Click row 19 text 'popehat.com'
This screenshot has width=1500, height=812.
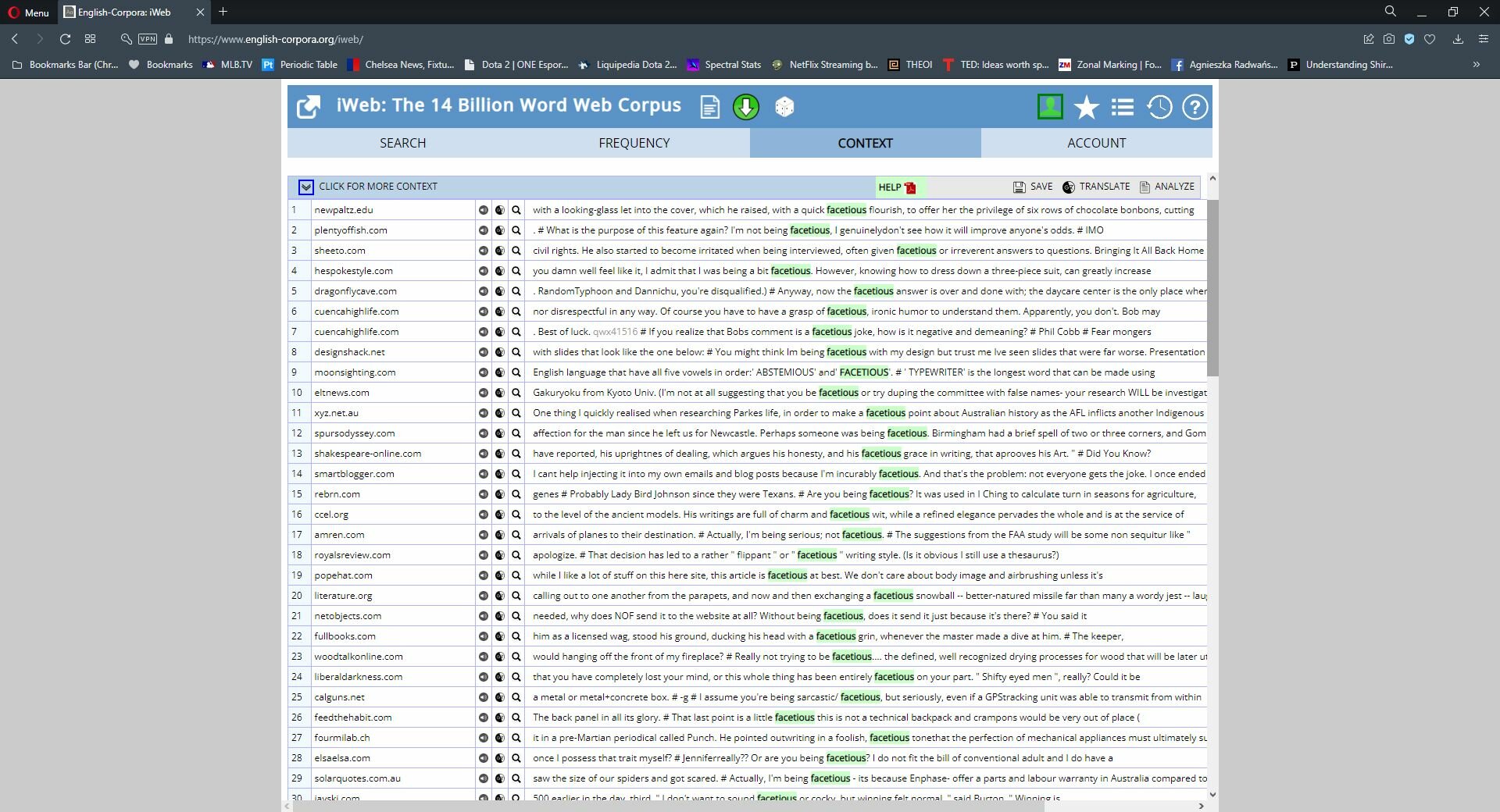pyautogui.click(x=344, y=575)
